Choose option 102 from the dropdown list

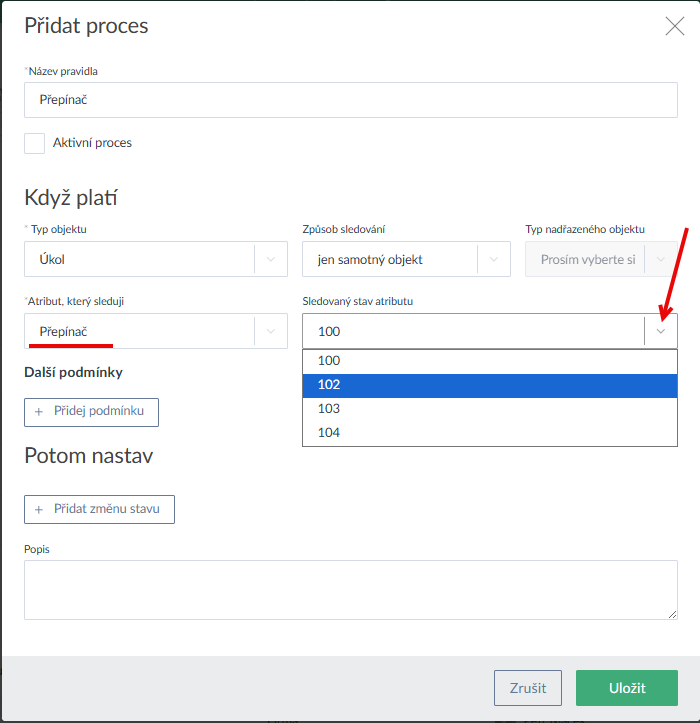489,385
